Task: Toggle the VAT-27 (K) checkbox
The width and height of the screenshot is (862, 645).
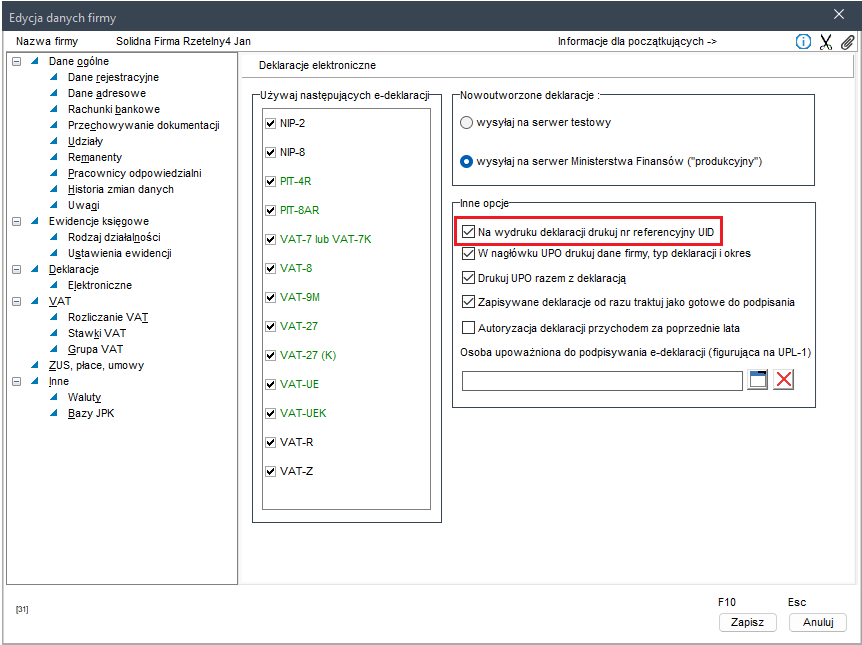Action: pos(270,355)
